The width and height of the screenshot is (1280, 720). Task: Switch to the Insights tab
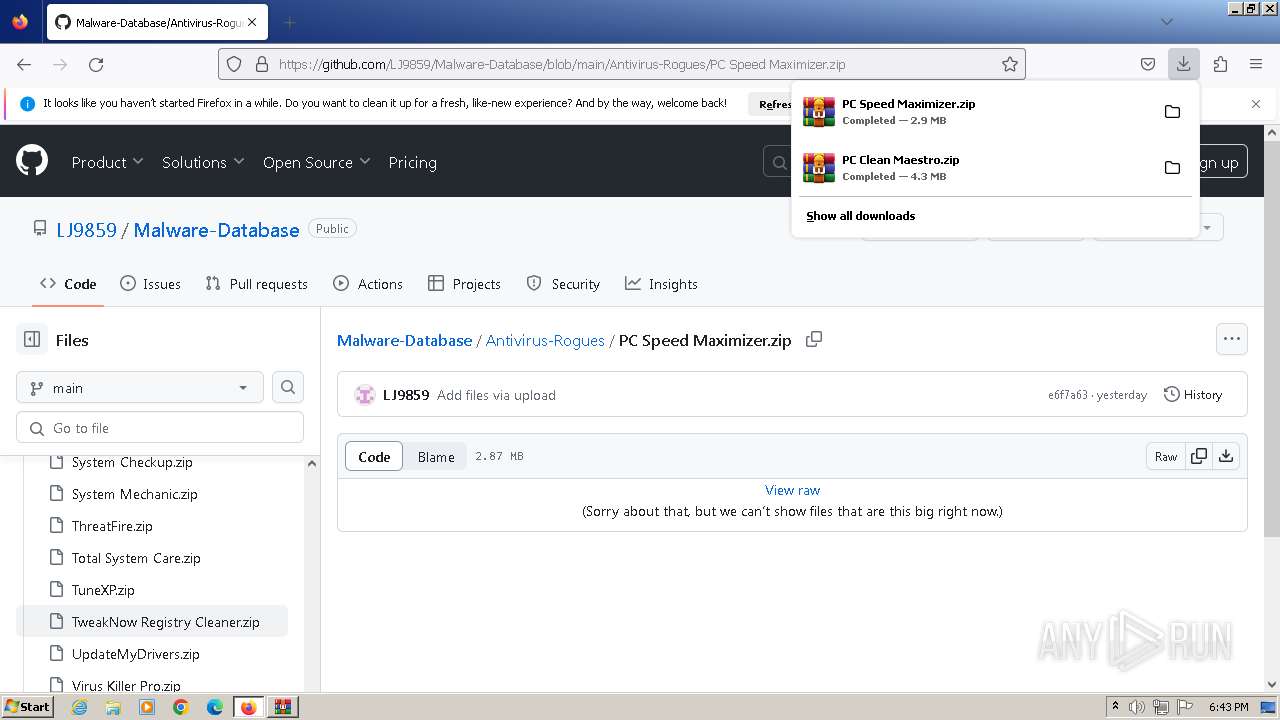click(661, 284)
